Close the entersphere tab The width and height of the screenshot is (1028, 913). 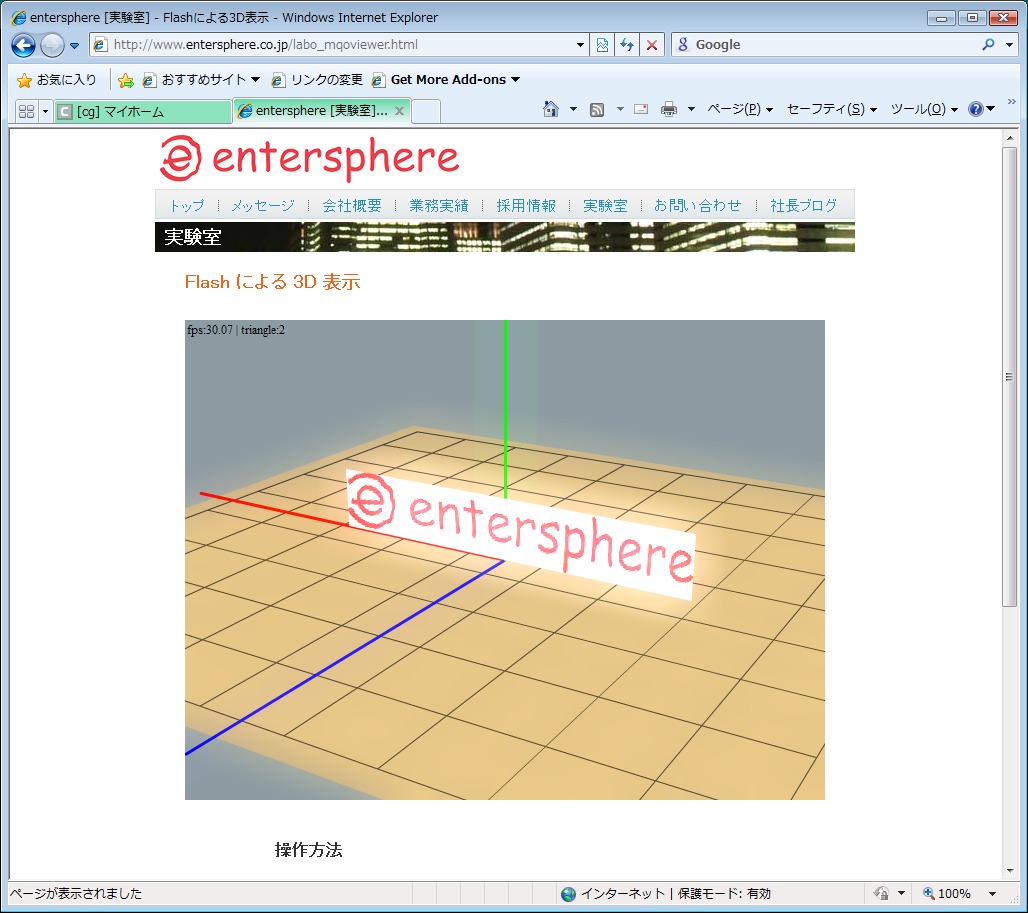[399, 111]
